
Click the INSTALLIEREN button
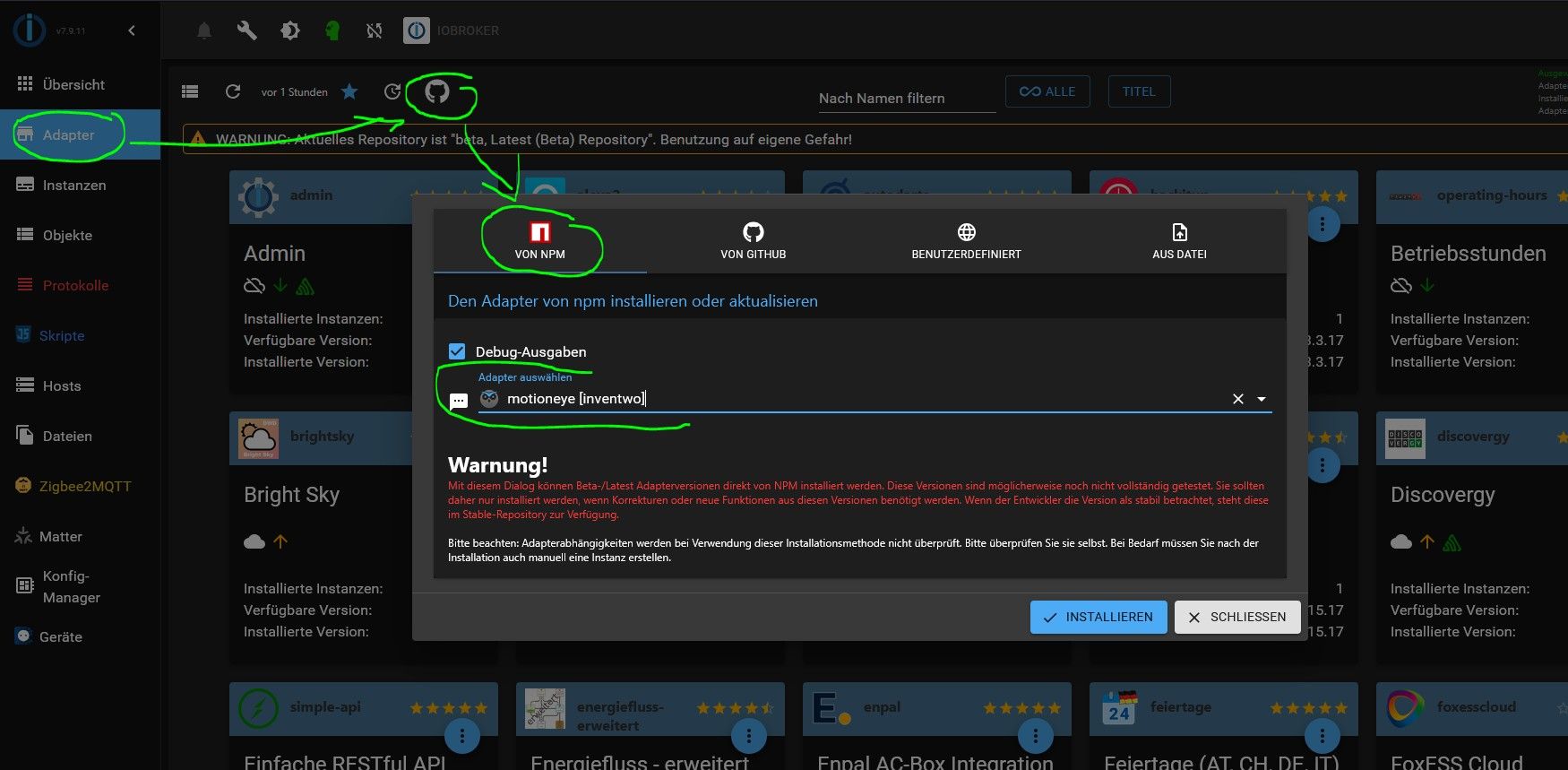click(1098, 617)
